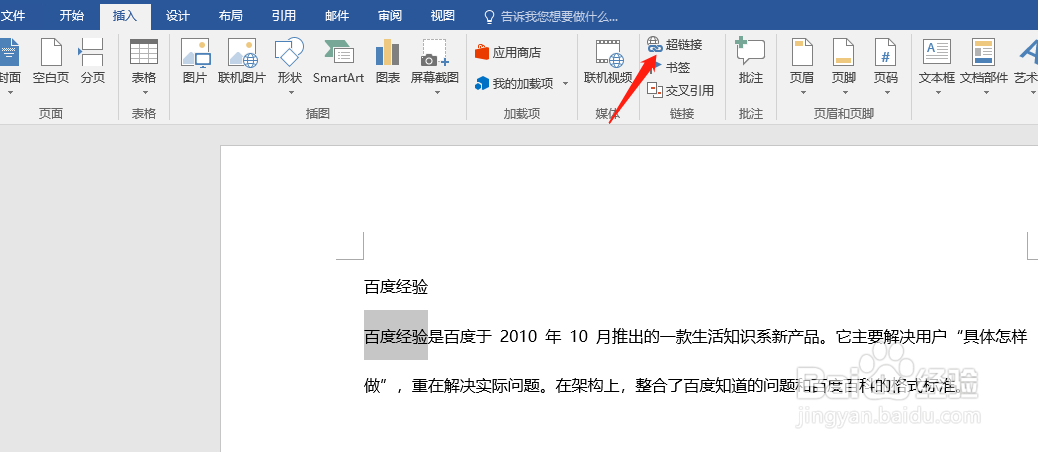Open the File (文件) tab
This screenshot has width=1038, height=452.
tap(13, 16)
